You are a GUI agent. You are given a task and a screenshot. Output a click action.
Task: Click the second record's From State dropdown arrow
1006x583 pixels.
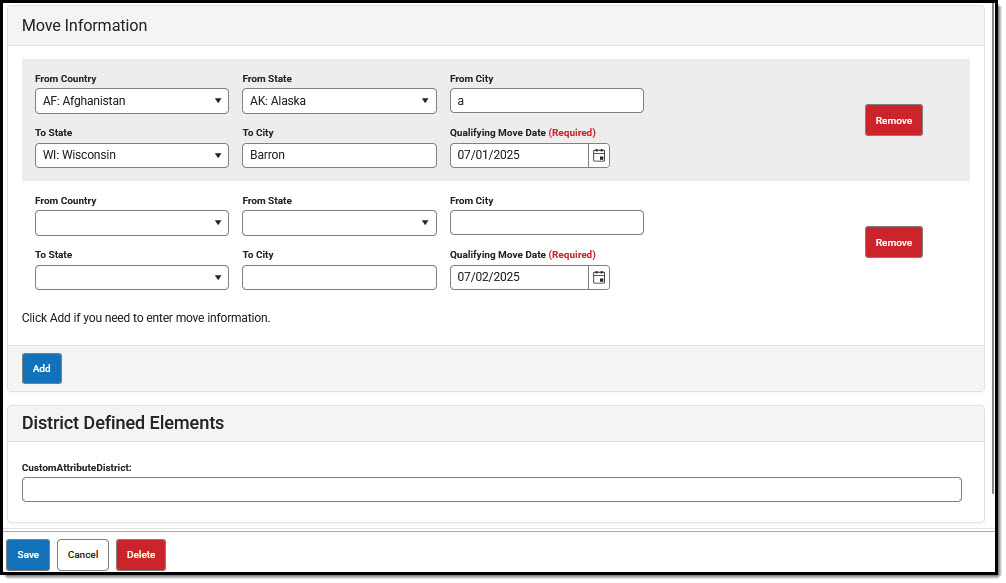(425, 222)
